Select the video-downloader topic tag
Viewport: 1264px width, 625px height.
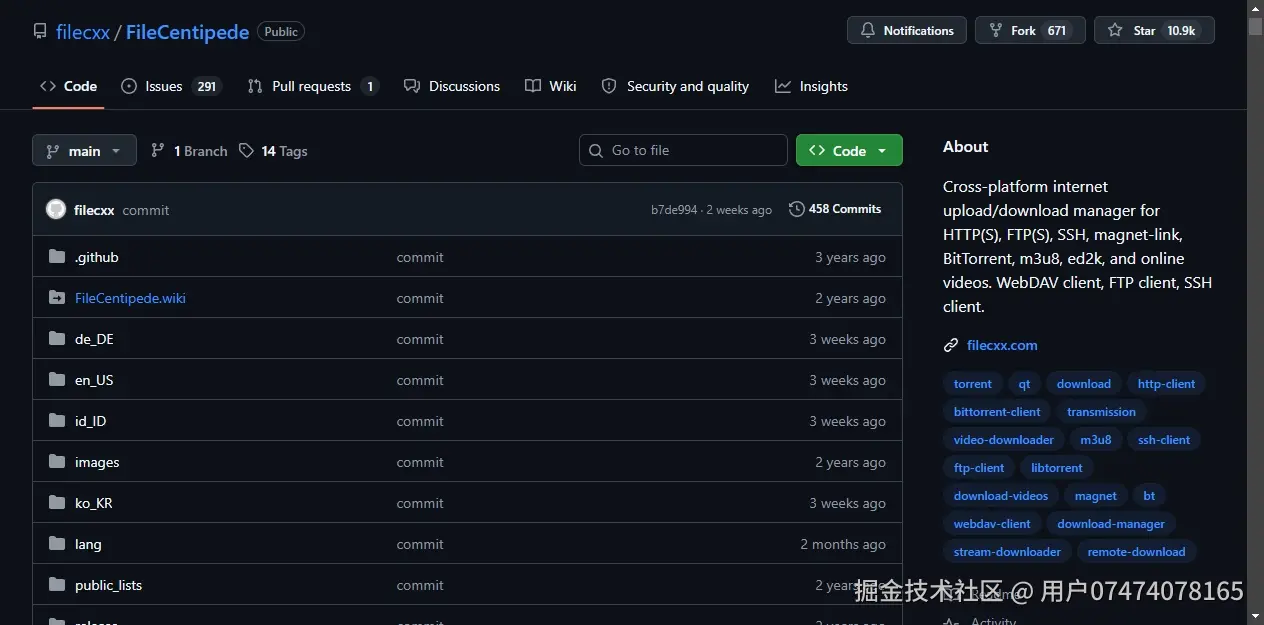click(1004, 440)
